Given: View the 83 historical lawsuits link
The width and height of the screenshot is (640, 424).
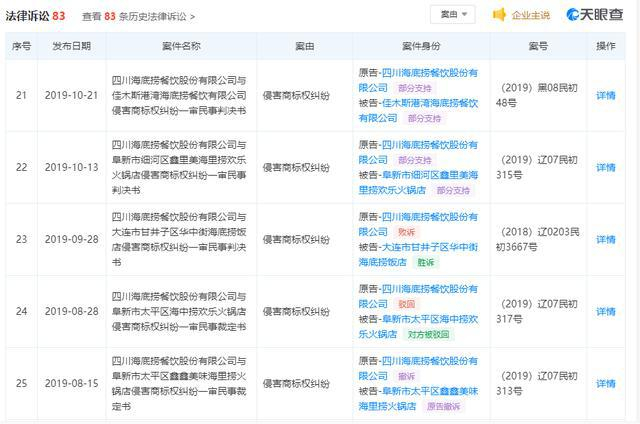Looking at the screenshot, I should coord(138,16).
